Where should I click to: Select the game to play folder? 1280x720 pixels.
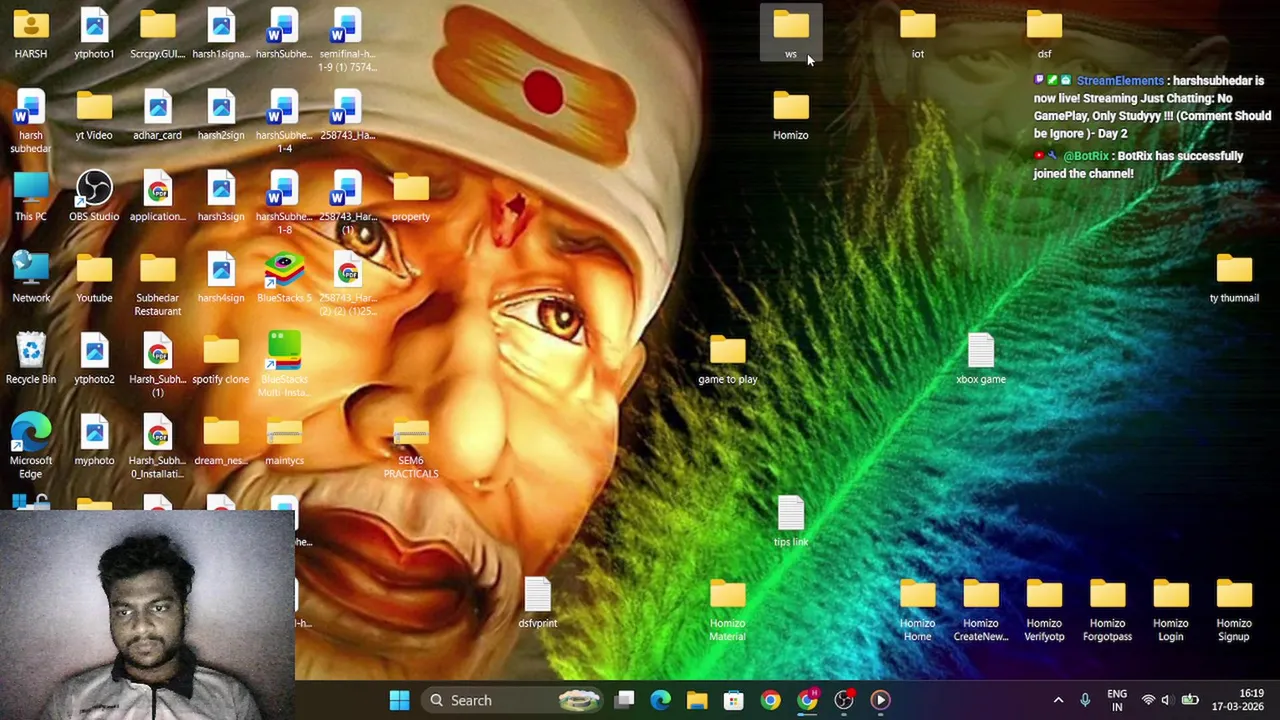coord(728,359)
